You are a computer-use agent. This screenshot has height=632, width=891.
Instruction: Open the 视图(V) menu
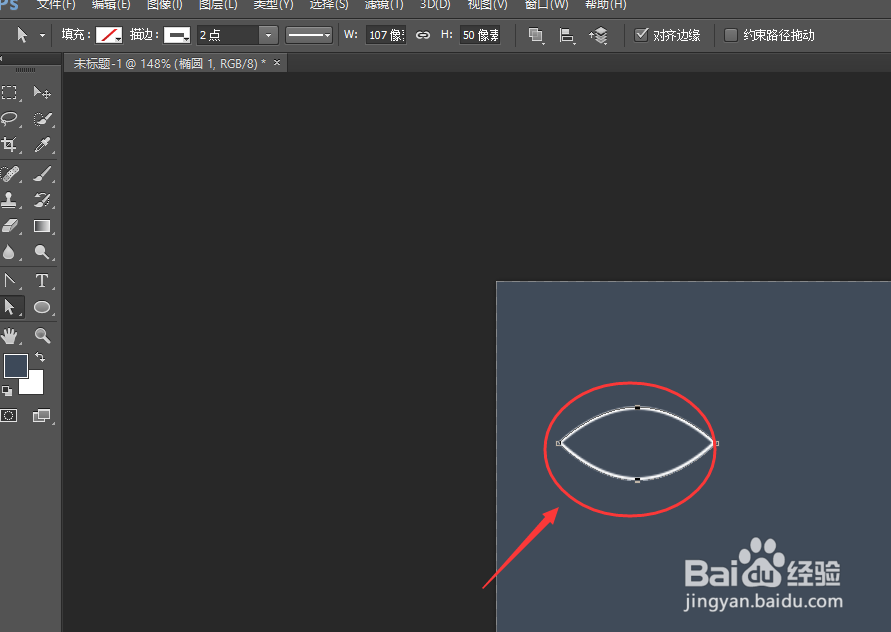click(487, 5)
